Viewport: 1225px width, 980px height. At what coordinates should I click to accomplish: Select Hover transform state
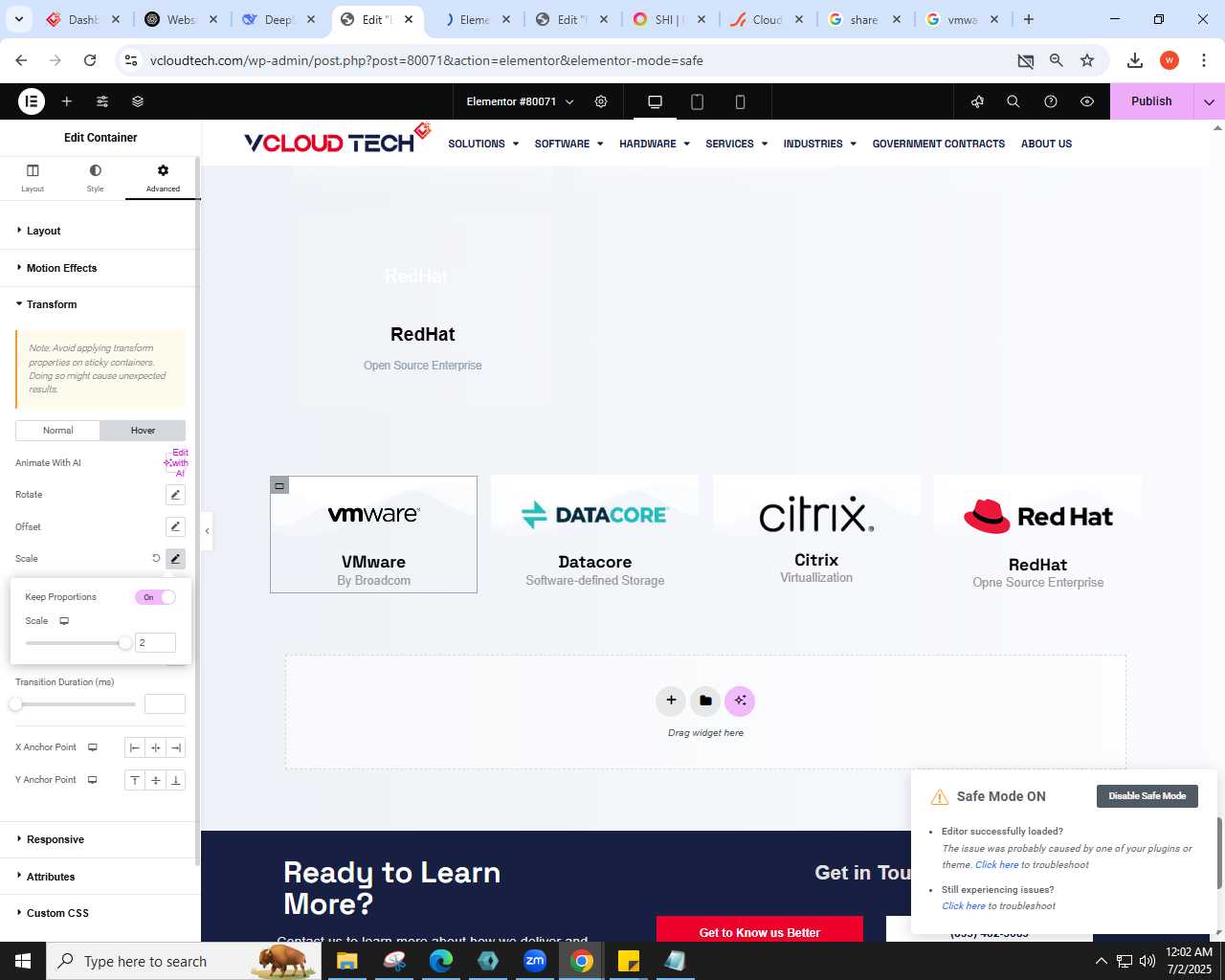click(x=143, y=431)
